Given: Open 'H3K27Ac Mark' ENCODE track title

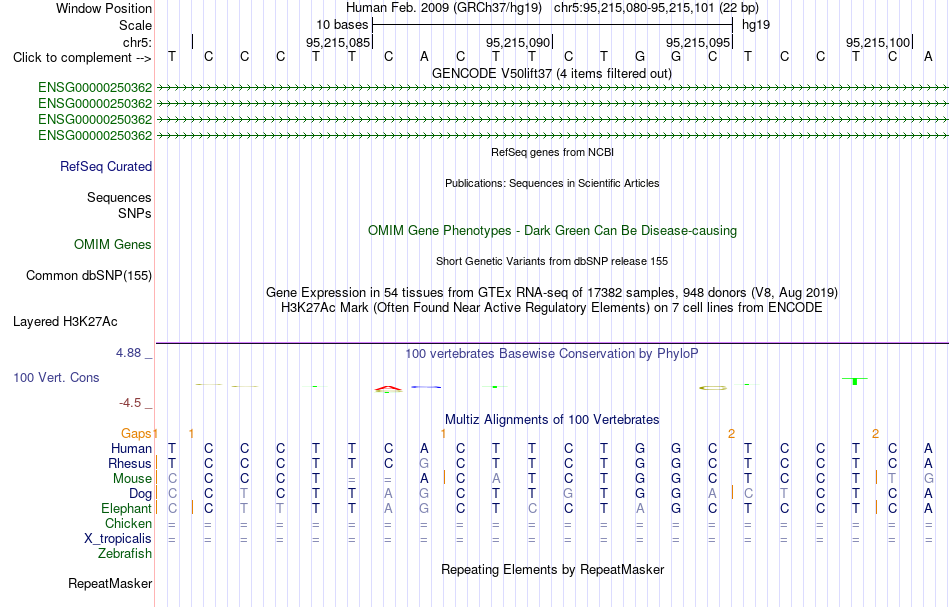Looking at the screenshot, I should (552, 308).
